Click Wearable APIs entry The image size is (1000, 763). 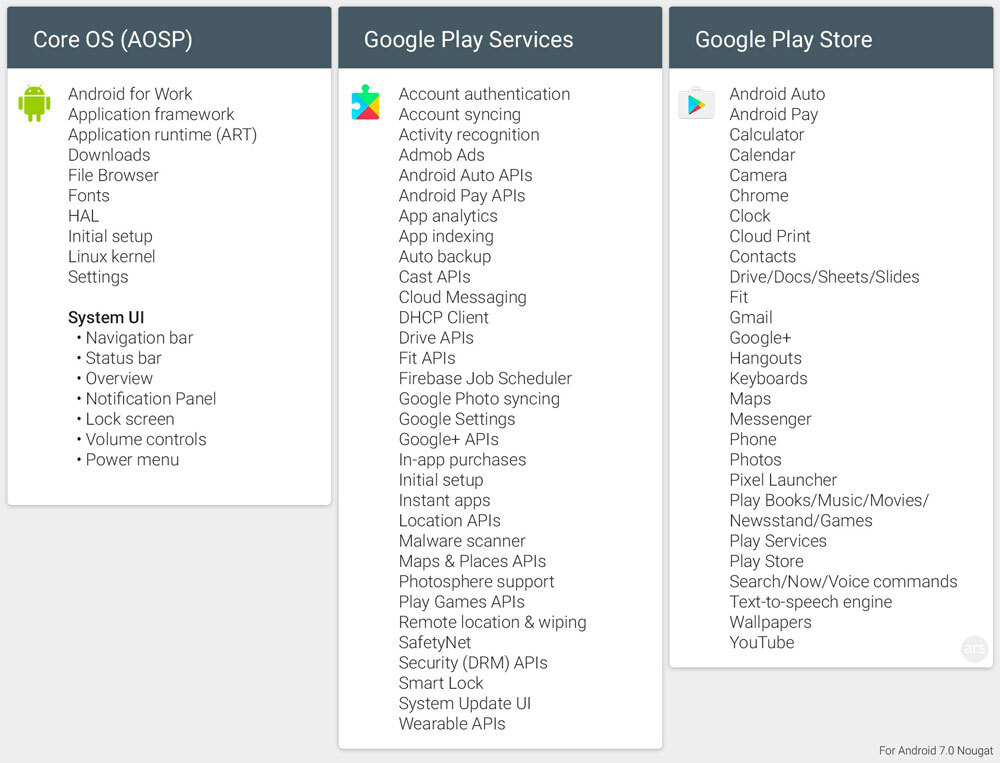452,724
